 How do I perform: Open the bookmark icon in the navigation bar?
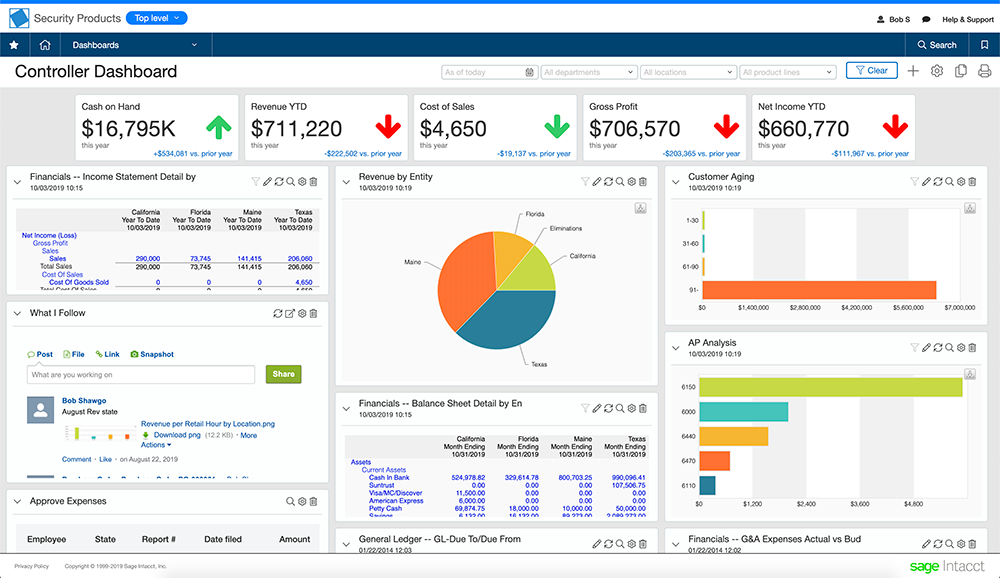point(985,45)
